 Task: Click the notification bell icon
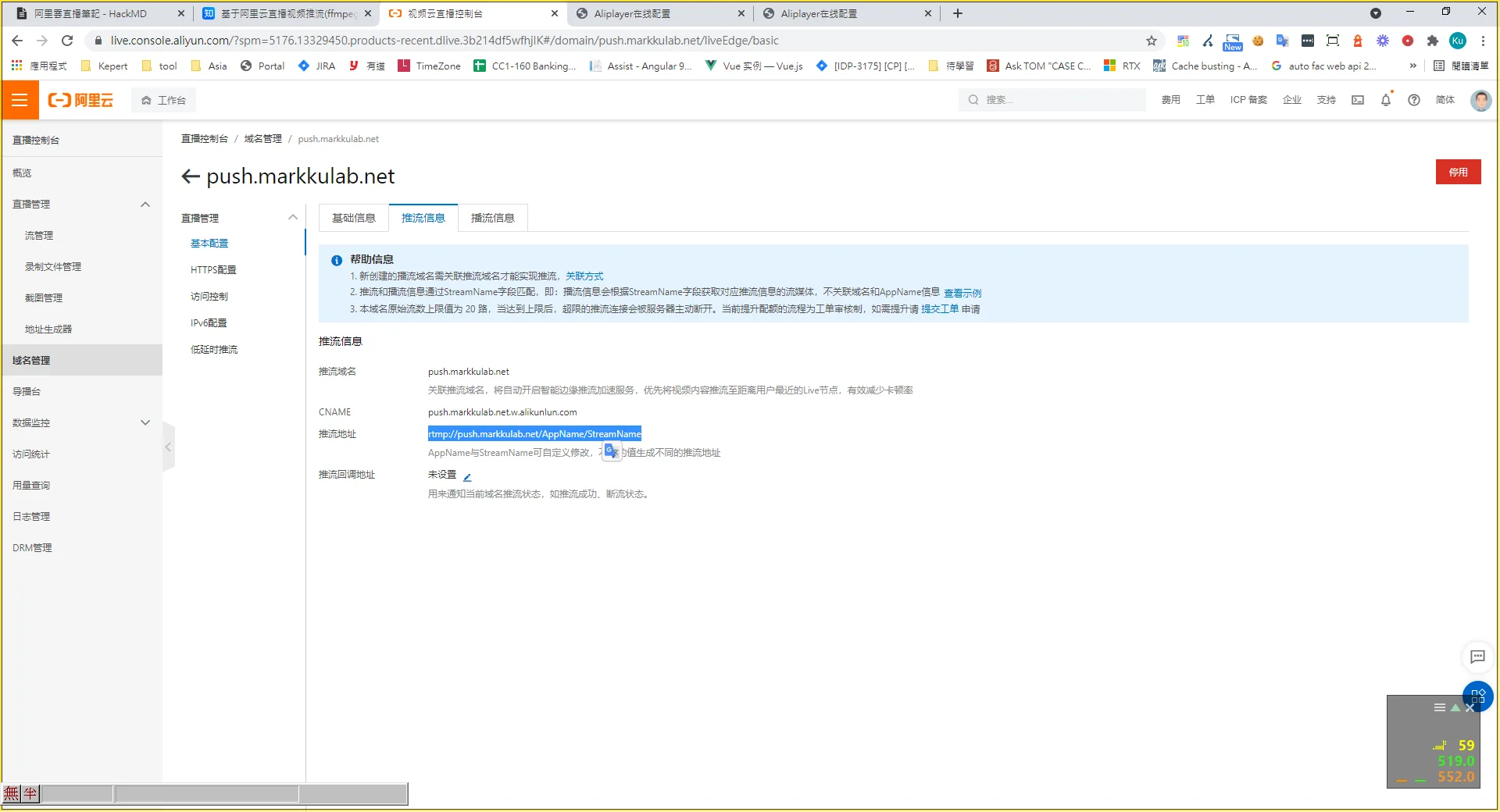click(x=1385, y=100)
